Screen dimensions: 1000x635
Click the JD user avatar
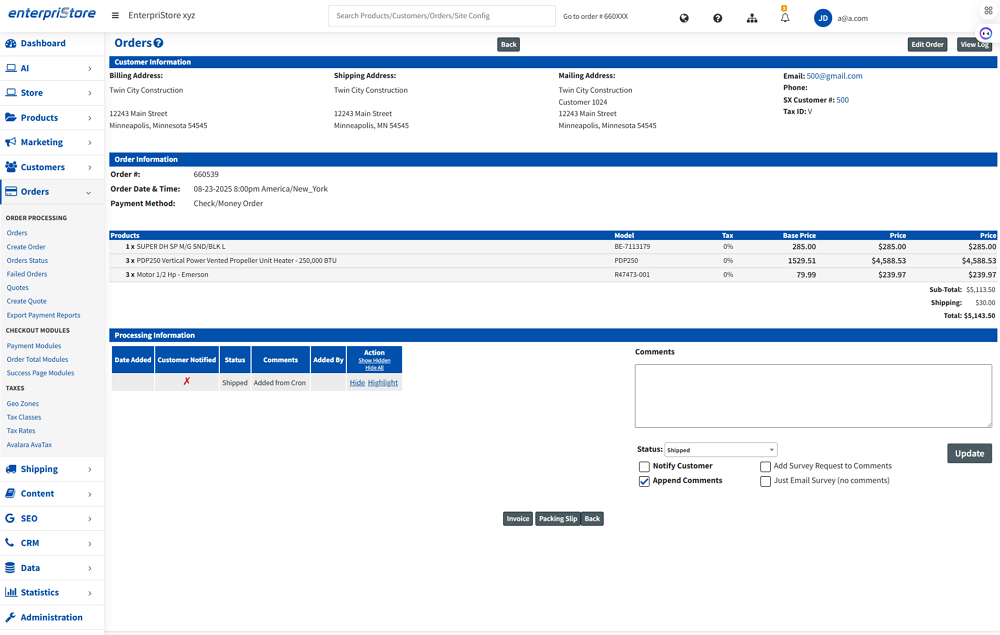(x=823, y=18)
